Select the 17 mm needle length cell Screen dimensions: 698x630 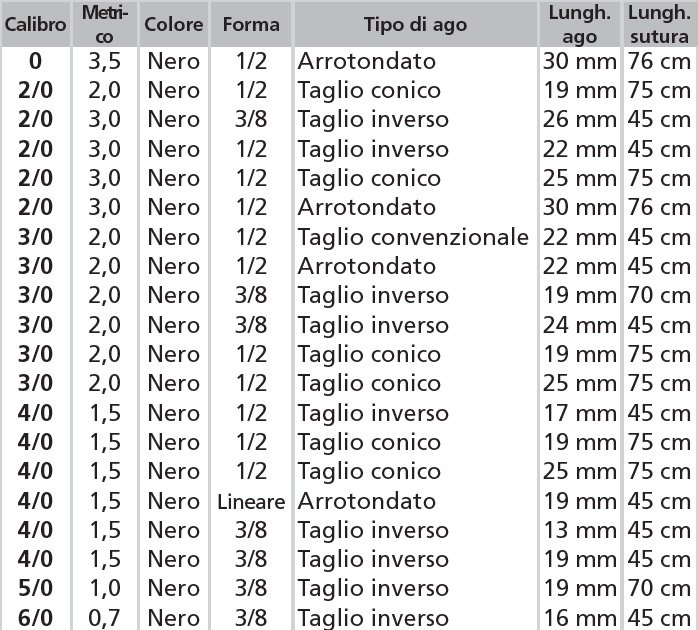coord(579,413)
